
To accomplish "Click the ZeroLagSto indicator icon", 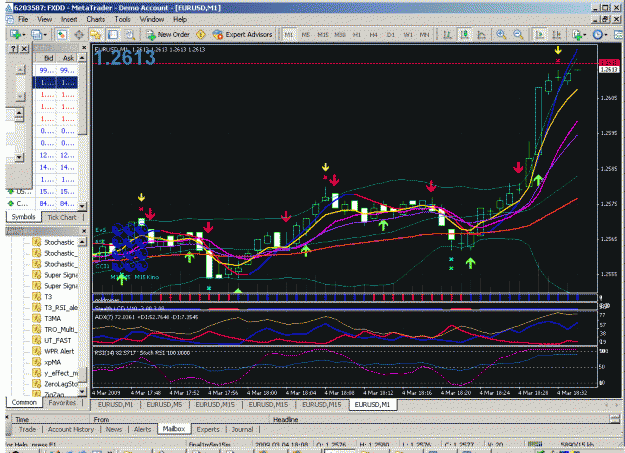I will pos(37,384).
